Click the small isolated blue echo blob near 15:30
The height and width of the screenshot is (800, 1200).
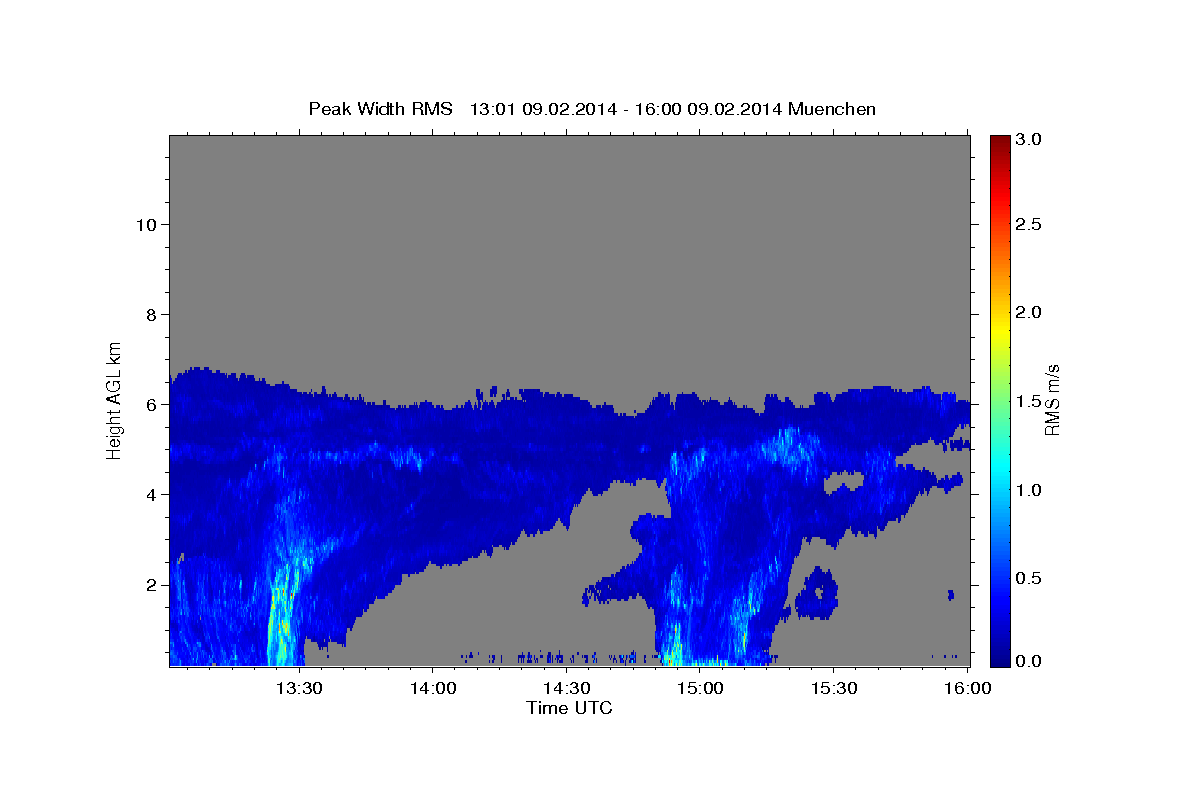click(x=817, y=593)
